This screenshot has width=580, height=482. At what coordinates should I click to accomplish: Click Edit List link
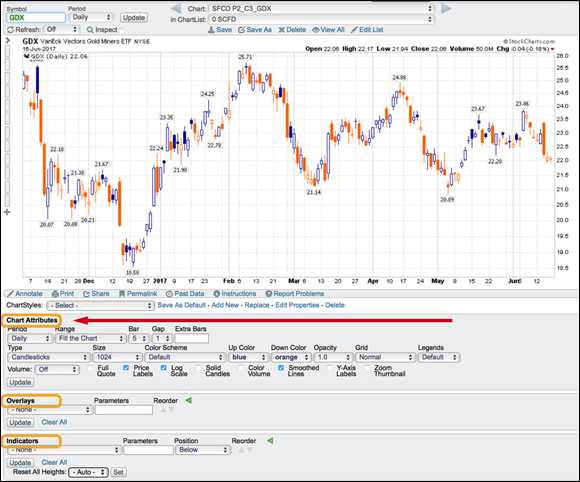tap(367, 30)
